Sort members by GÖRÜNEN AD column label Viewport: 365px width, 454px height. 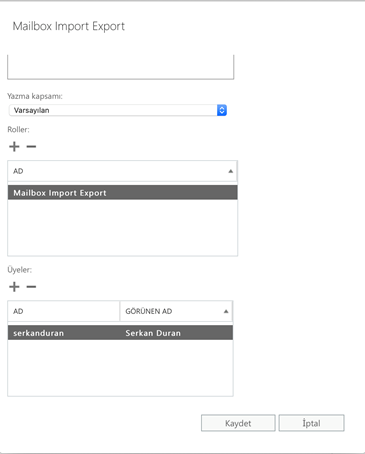[149, 311]
